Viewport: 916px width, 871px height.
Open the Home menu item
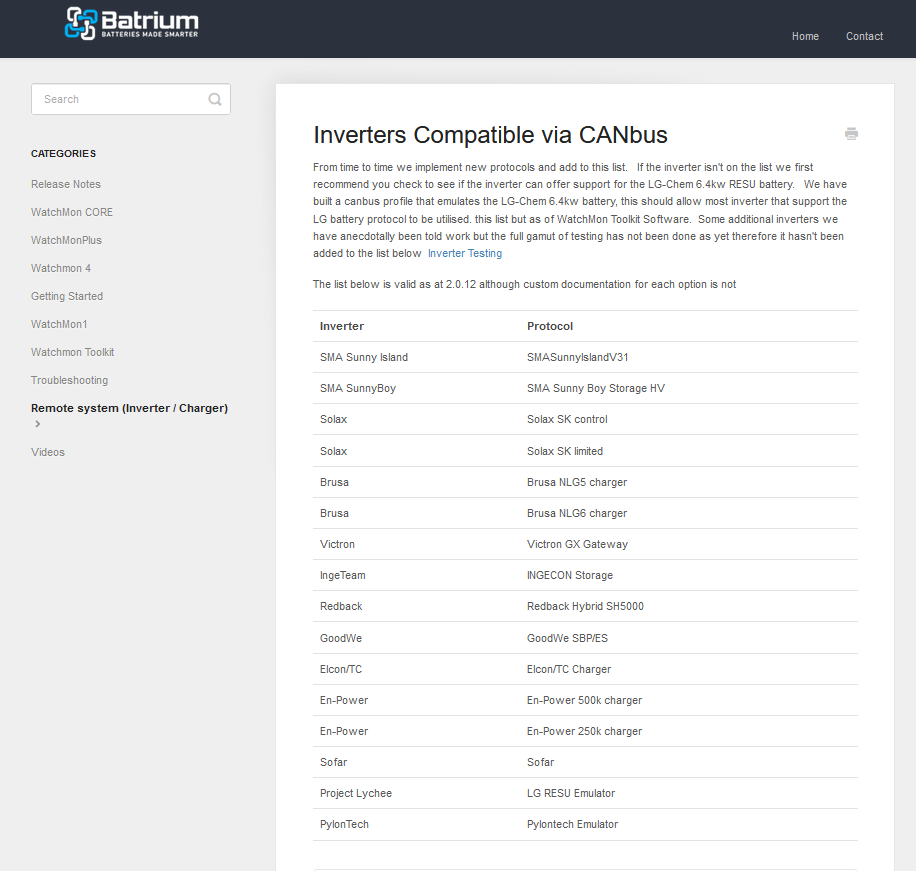click(x=805, y=36)
